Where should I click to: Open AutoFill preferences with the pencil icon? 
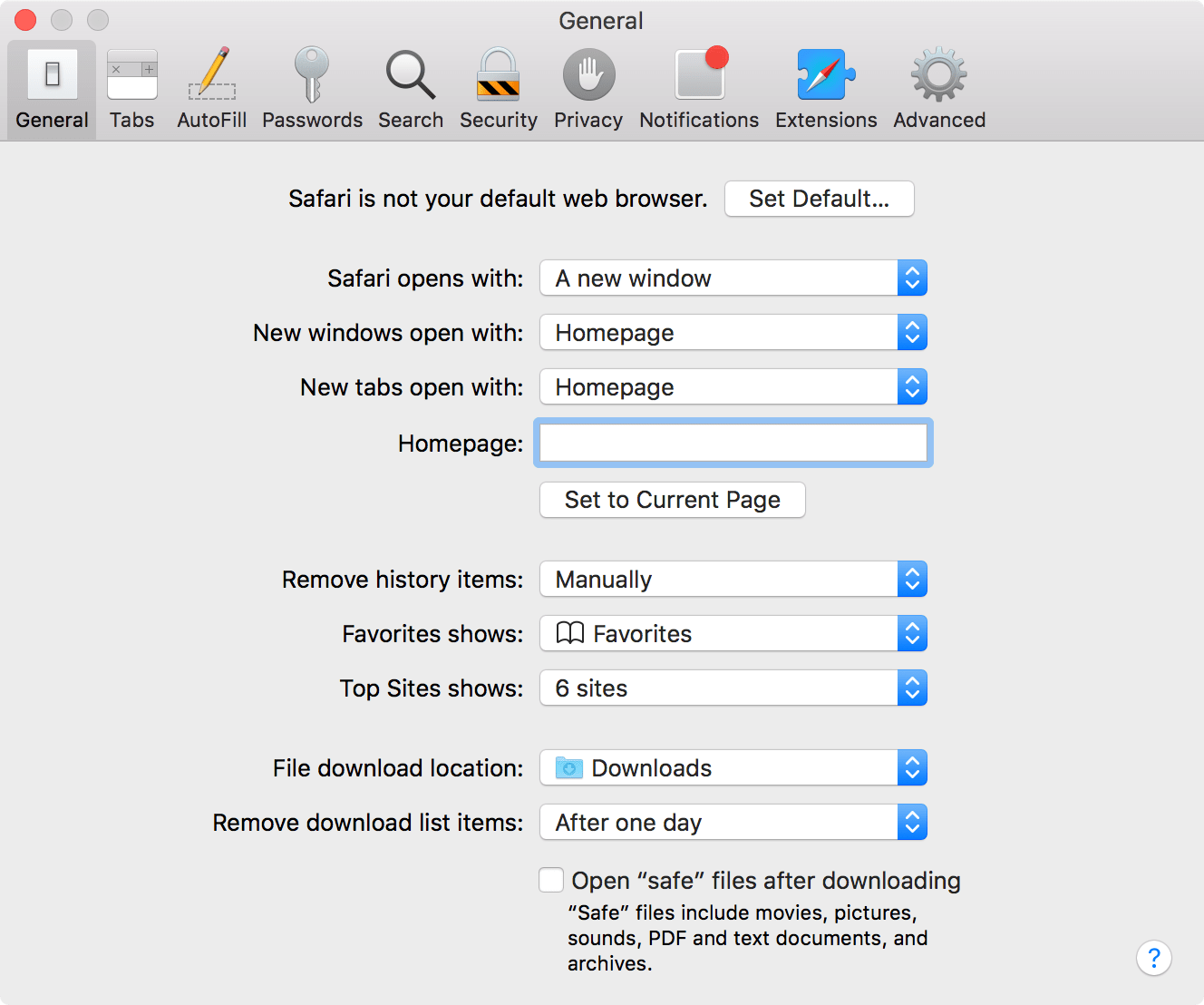click(212, 90)
